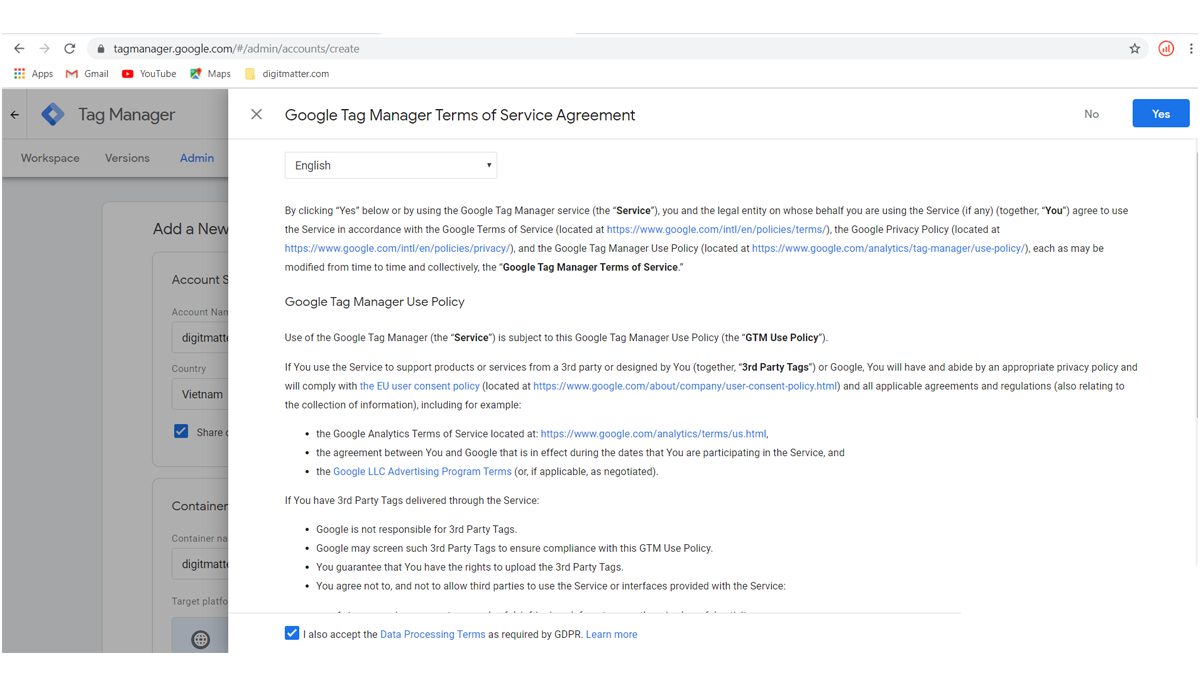The height and width of the screenshot is (689, 1200).
Task: Click the text "Google is not responsible for 3rd Party Tags."
Action: pos(416,529)
